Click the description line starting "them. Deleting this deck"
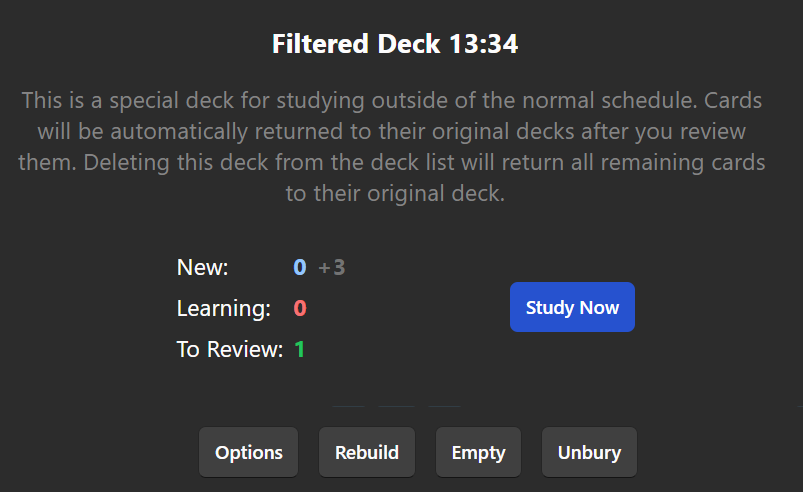Screen dimensions: 803x492 pyautogui.click(x=392, y=162)
